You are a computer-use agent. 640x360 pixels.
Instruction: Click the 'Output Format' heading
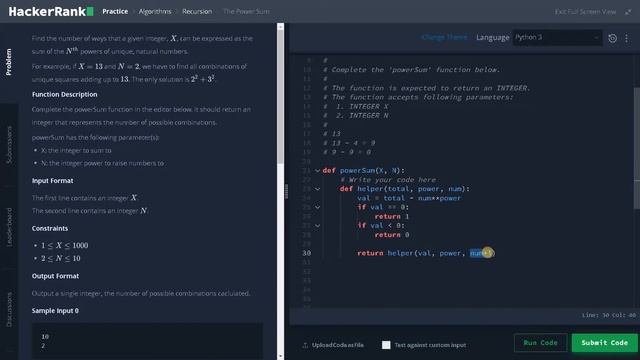click(56, 276)
